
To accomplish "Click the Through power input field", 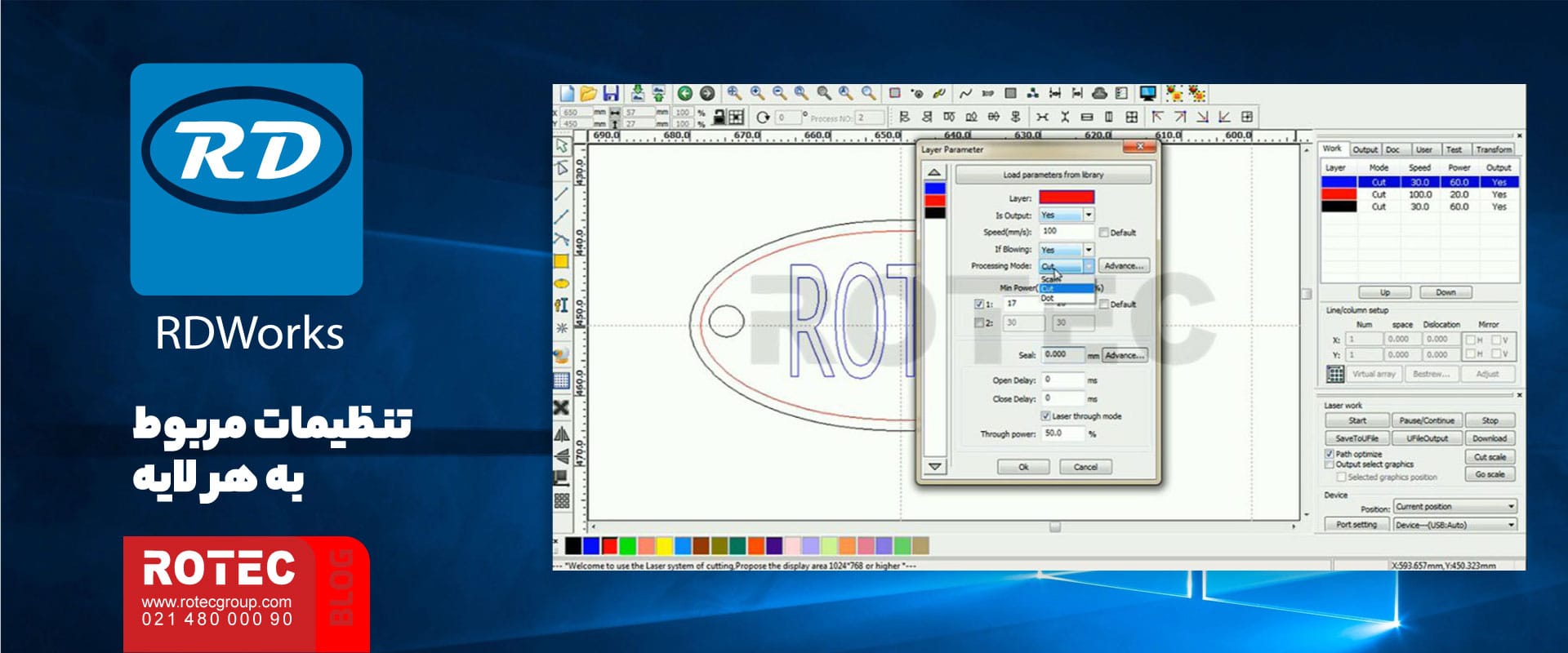I will click(1062, 433).
